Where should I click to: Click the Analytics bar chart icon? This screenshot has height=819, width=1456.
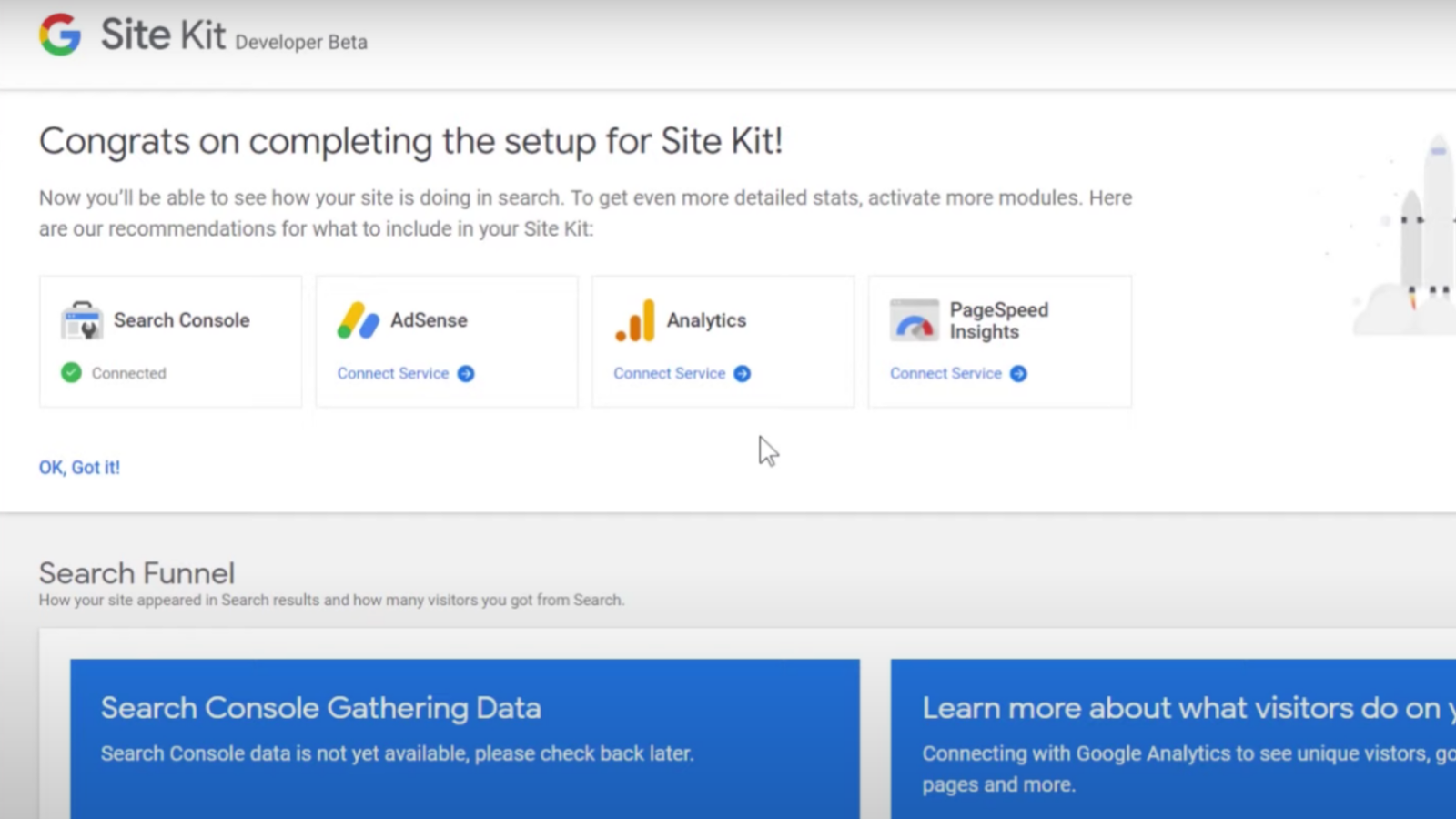pyautogui.click(x=635, y=320)
